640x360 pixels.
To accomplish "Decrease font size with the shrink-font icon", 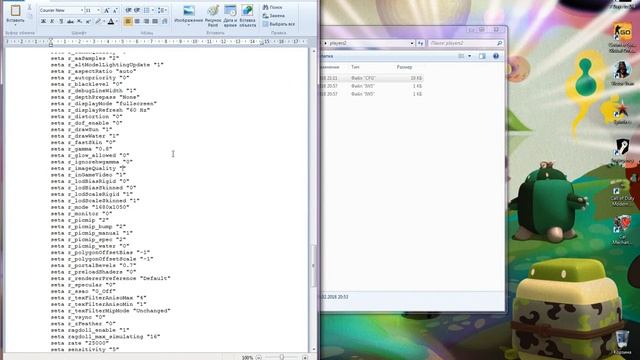I will 115,10.
